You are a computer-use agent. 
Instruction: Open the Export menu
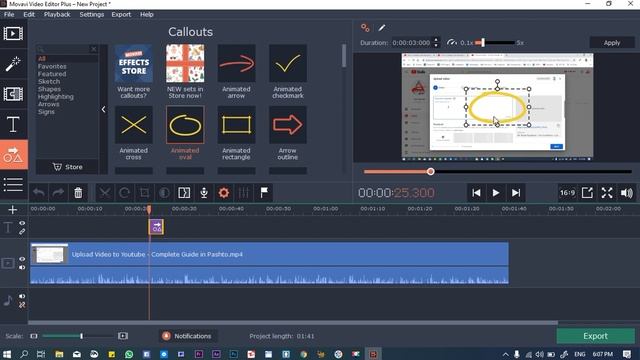click(121, 14)
